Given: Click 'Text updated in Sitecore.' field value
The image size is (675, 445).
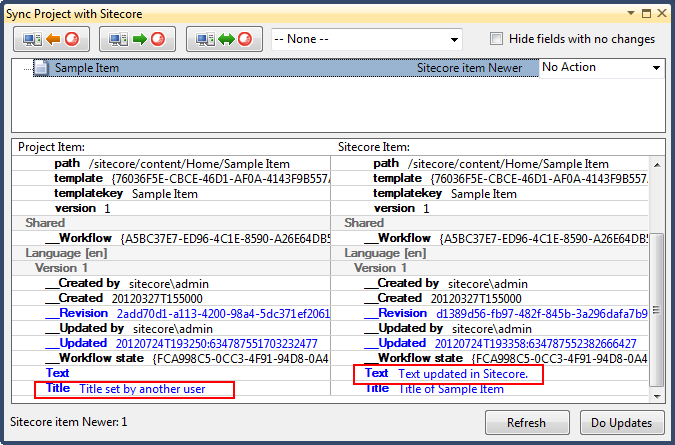Looking at the screenshot, I should (463, 374).
